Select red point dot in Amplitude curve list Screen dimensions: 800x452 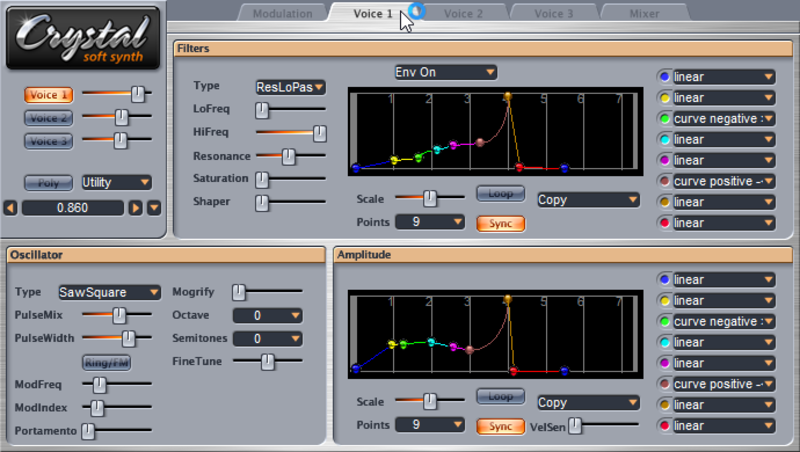tap(664, 426)
